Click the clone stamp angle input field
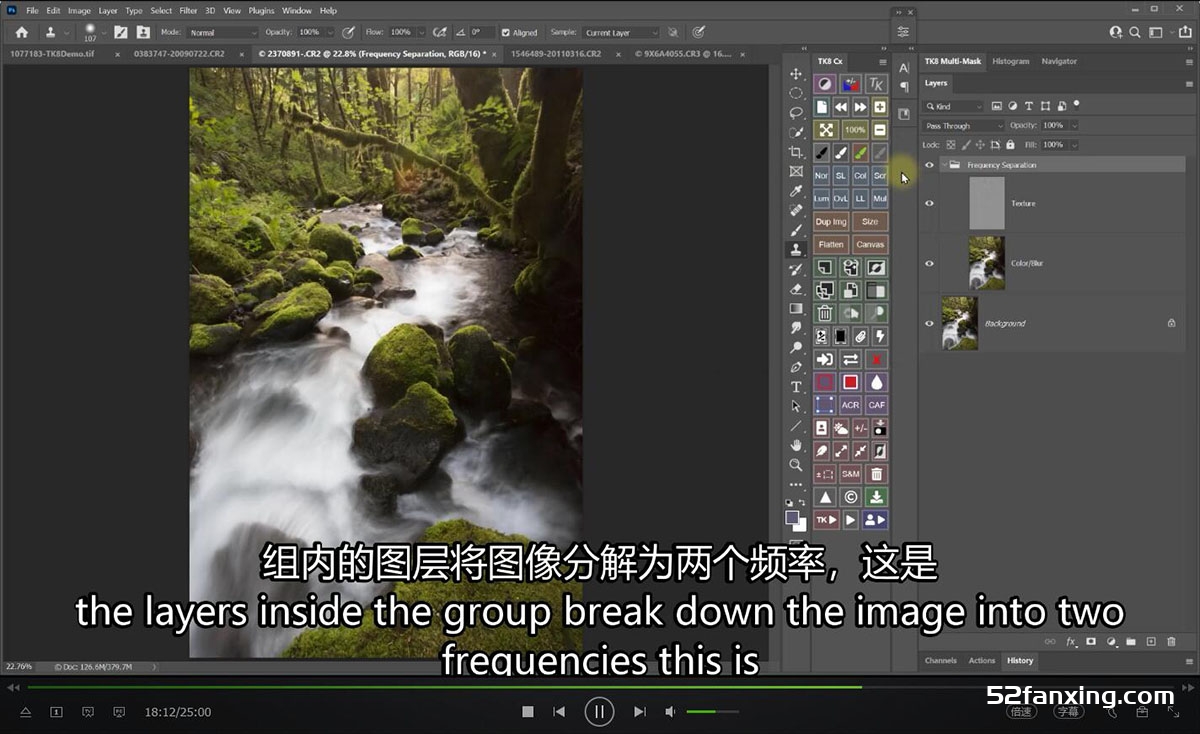The width and height of the screenshot is (1200, 734). (482, 33)
